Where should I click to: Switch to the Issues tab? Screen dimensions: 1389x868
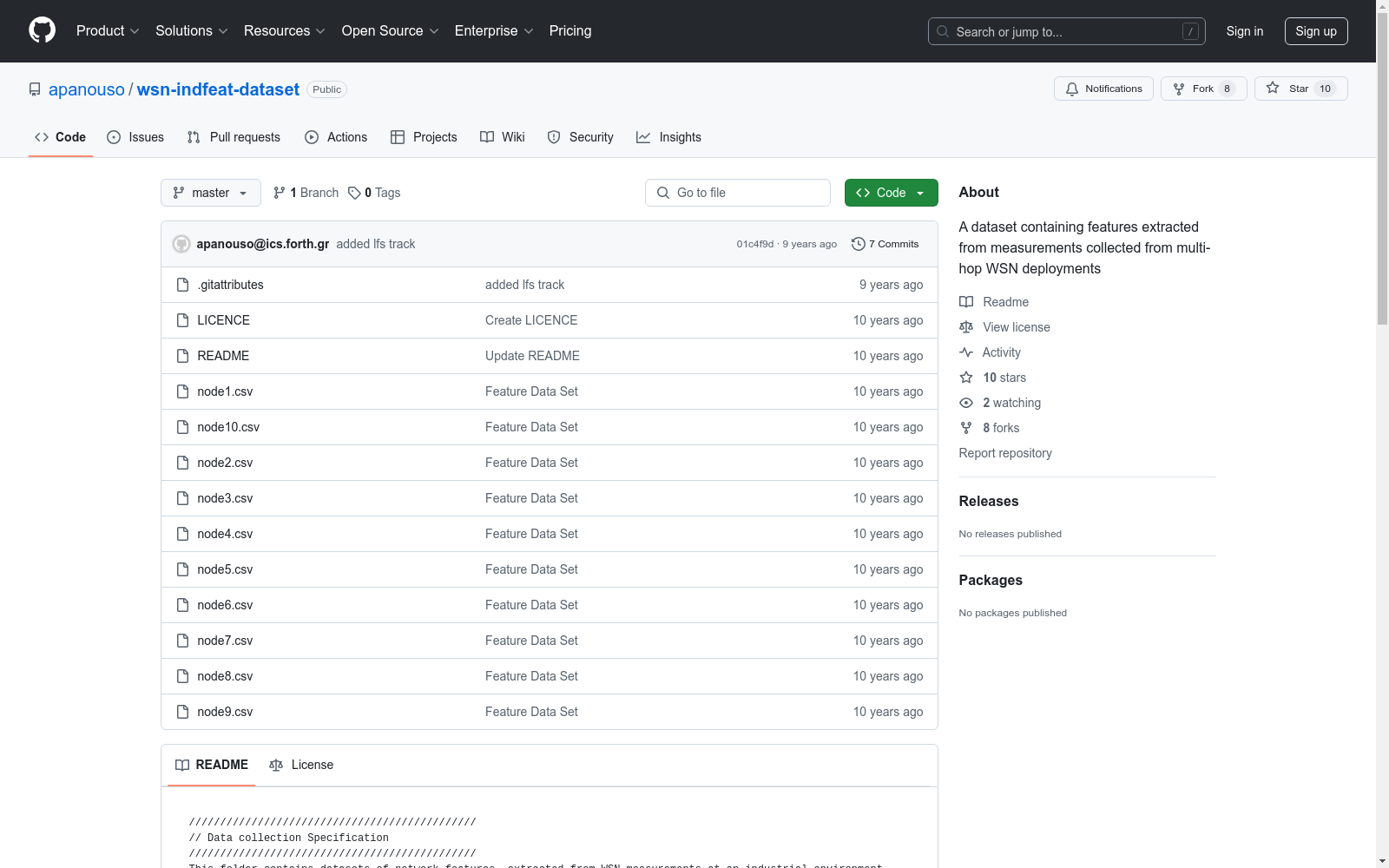[135, 137]
